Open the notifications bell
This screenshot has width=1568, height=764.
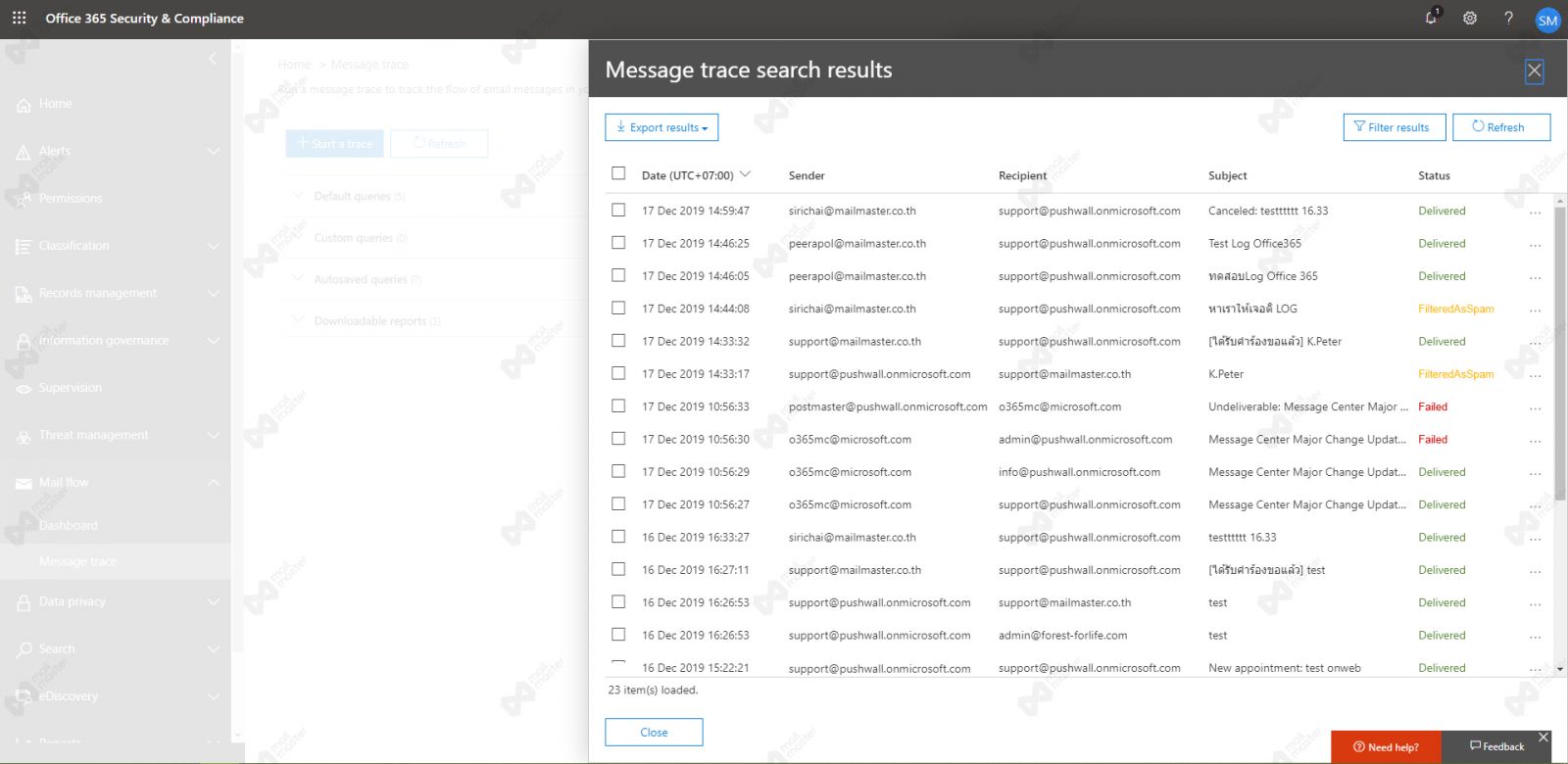pyautogui.click(x=1432, y=18)
